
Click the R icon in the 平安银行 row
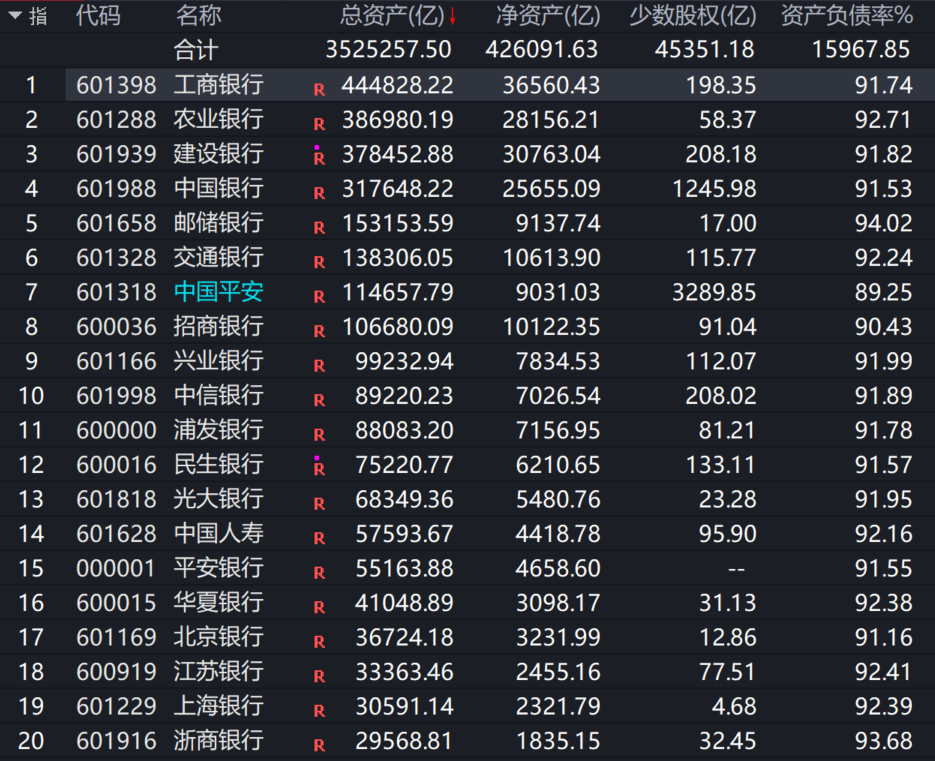coord(320,573)
